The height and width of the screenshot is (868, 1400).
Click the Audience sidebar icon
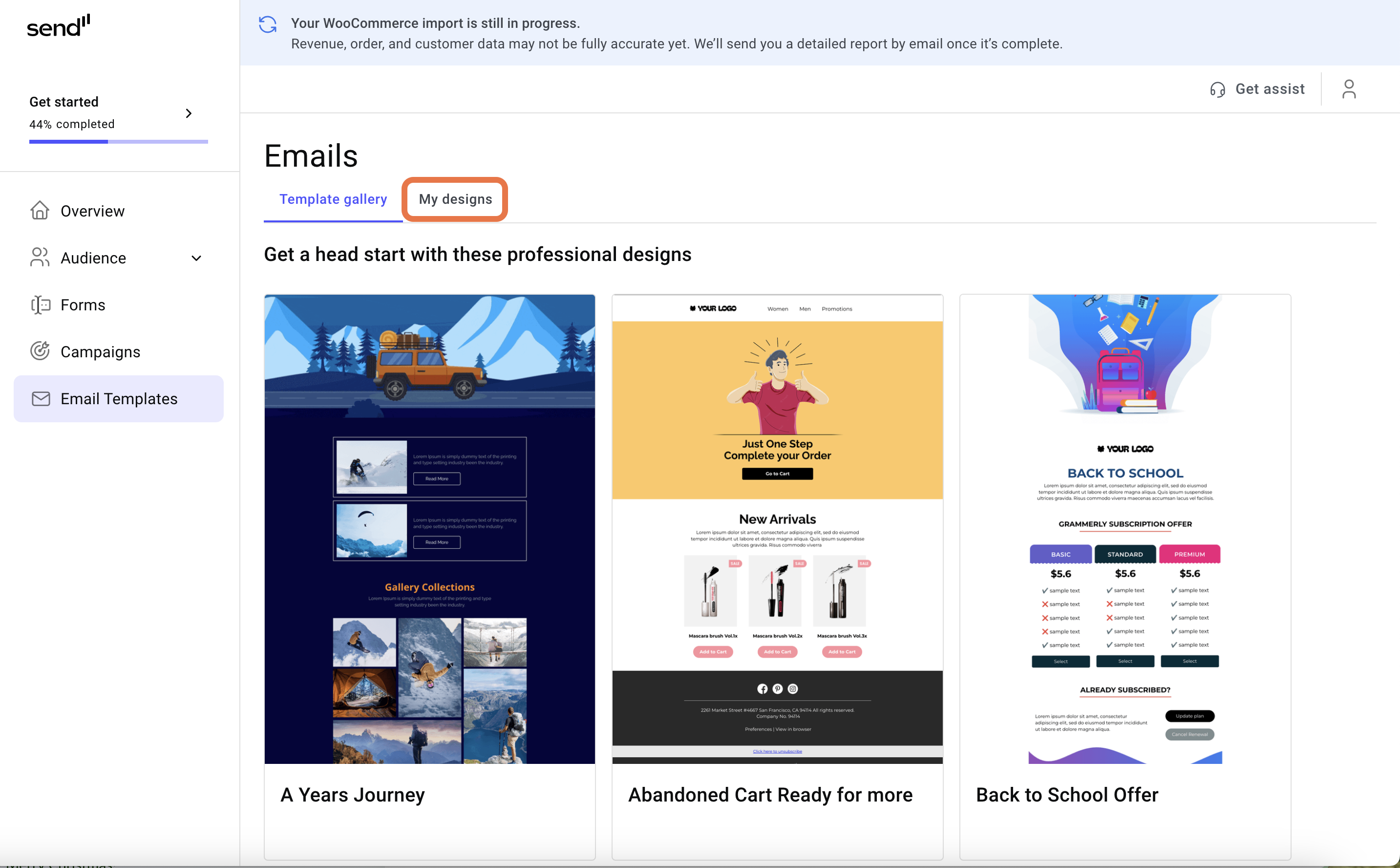click(39, 258)
